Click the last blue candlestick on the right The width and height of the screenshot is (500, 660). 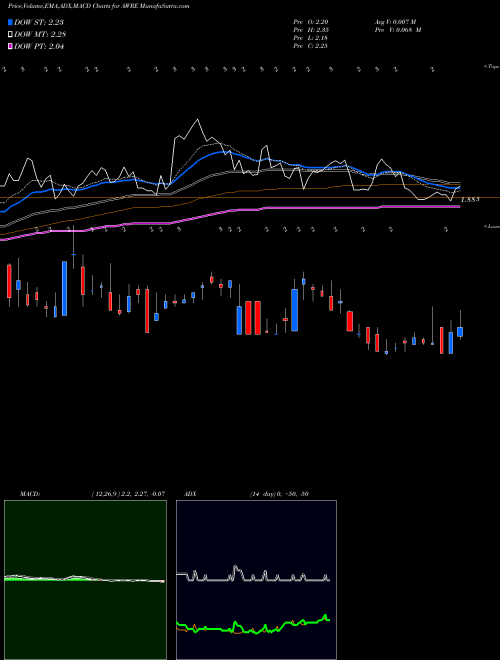coord(460,332)
